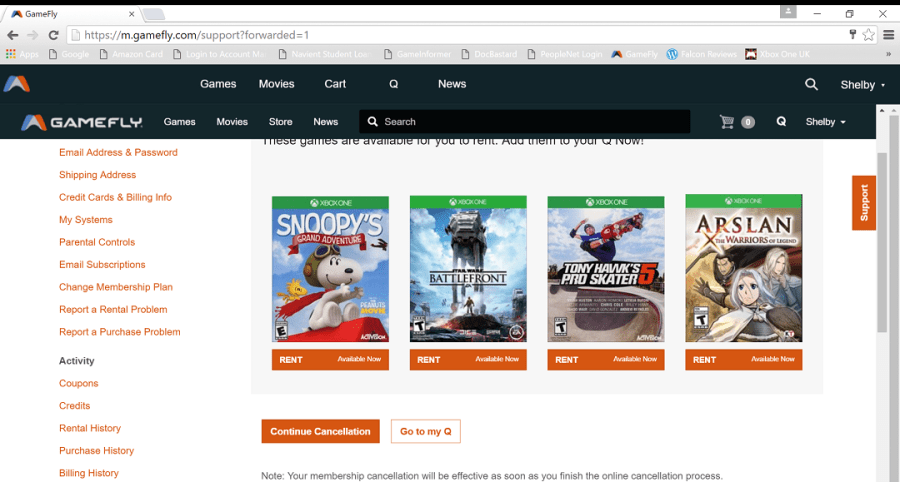900x482 pixels.
Task: Open search via top bar magnifier icon
Action: click(811, 84)
